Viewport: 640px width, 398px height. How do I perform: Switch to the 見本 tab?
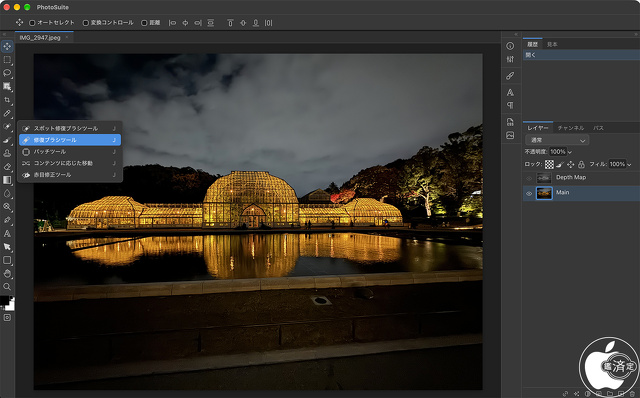click(552, 44)
